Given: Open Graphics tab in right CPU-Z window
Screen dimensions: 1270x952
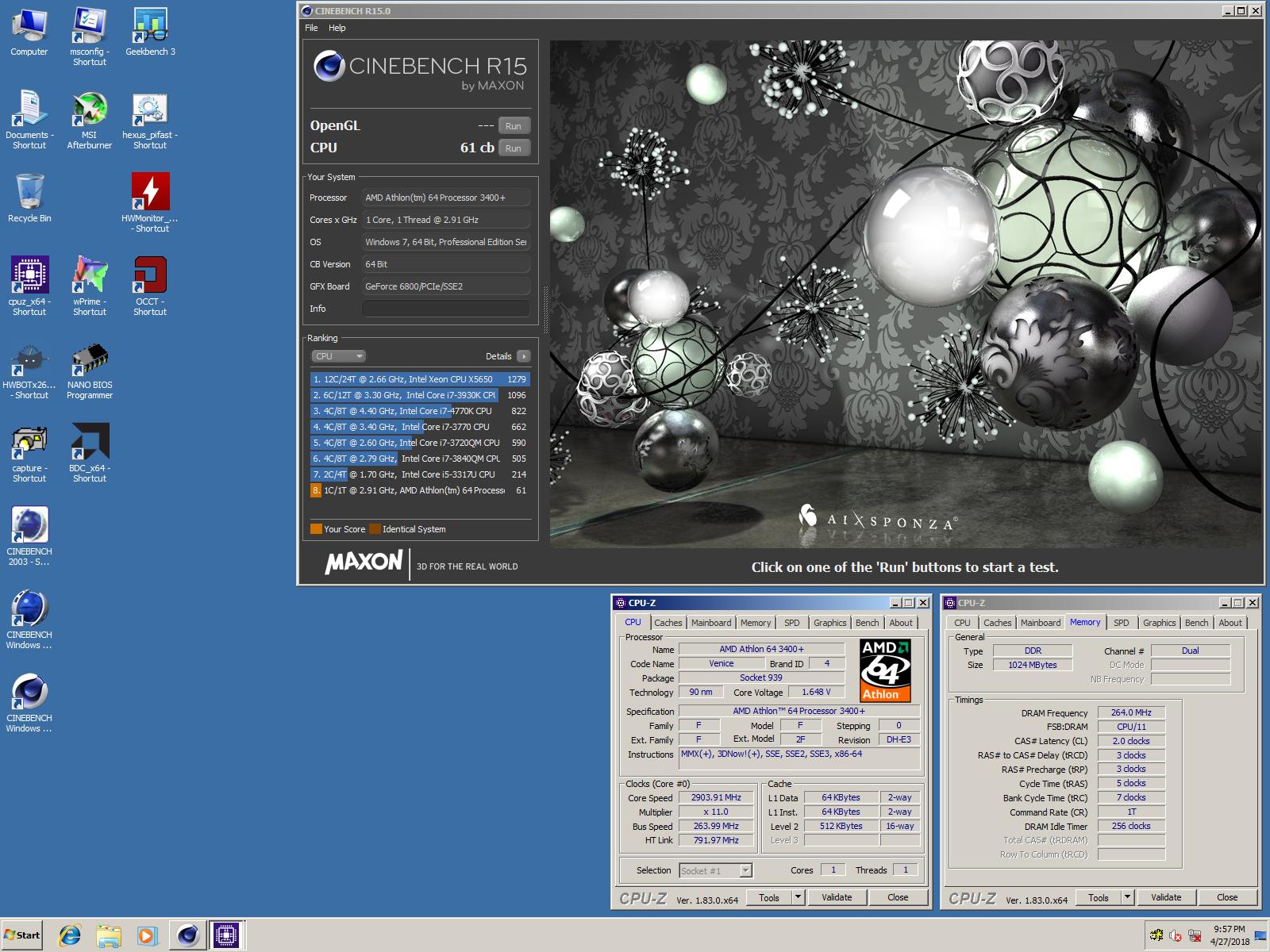Looking at the screenshot, I should tap(1160, 623).
